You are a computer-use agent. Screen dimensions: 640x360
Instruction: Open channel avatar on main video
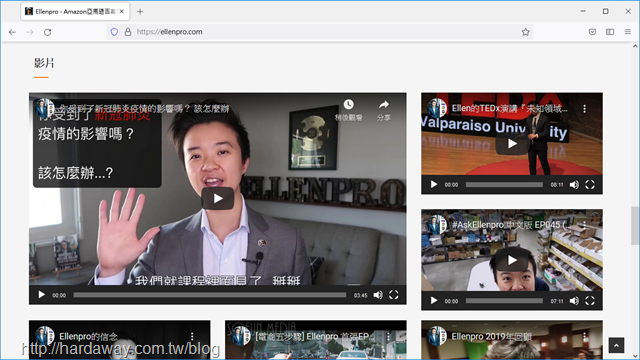[x=44, y=109]
